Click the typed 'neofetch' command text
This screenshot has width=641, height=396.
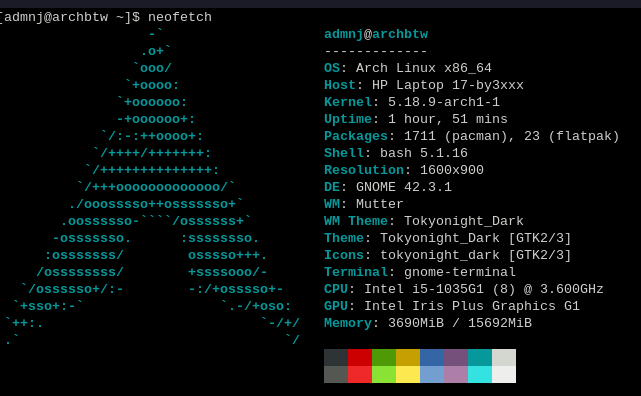pos(180,17)
